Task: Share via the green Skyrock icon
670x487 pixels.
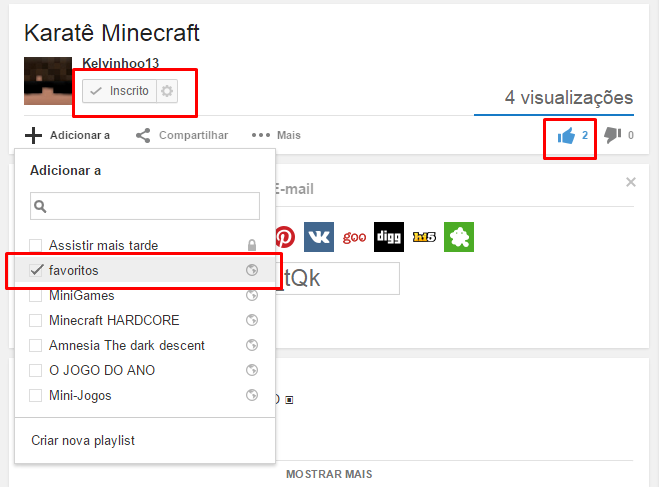Action: pyautogui.click(x=459, y=237)
